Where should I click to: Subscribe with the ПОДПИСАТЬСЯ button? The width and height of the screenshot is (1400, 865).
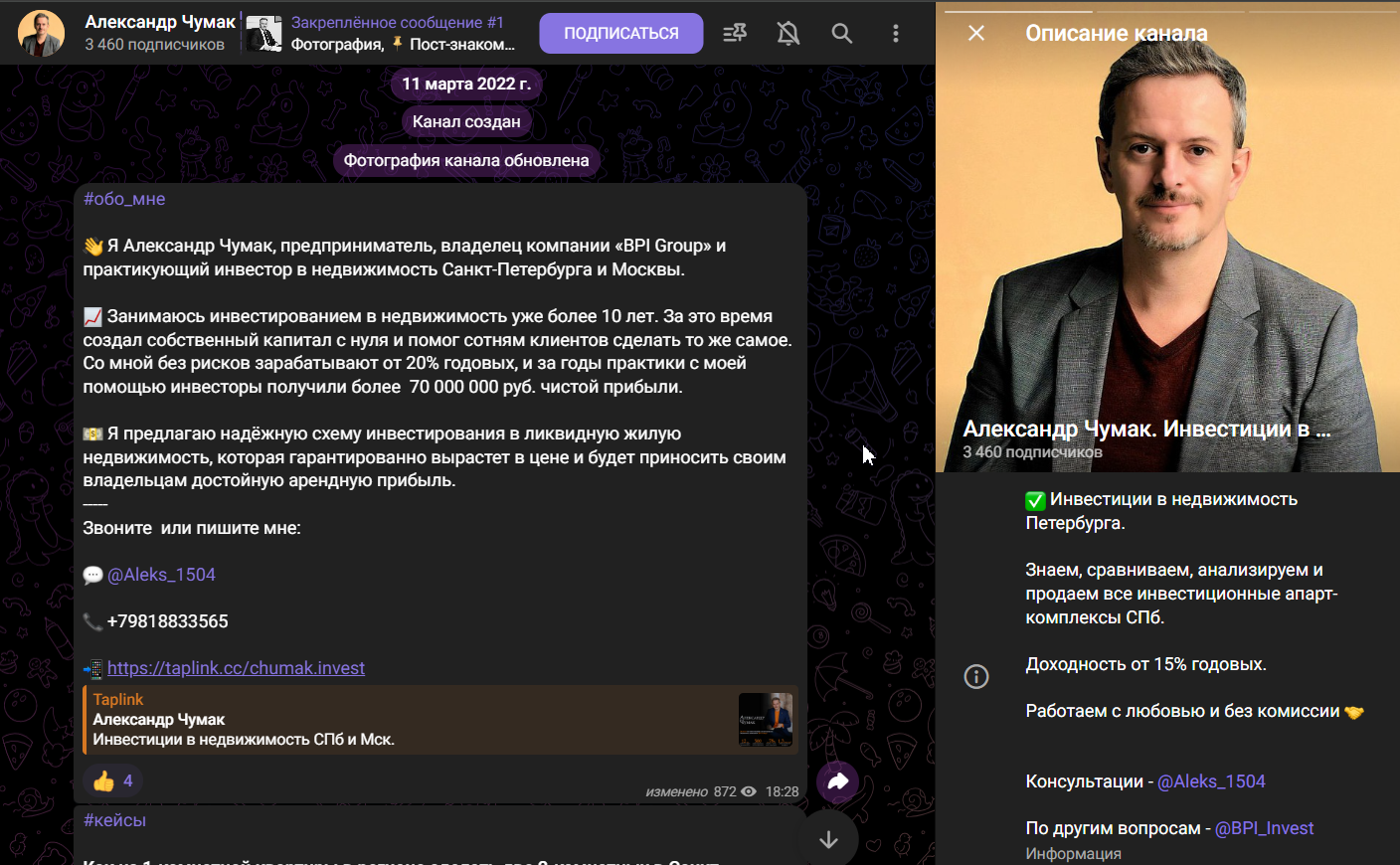tap(621, 33)
